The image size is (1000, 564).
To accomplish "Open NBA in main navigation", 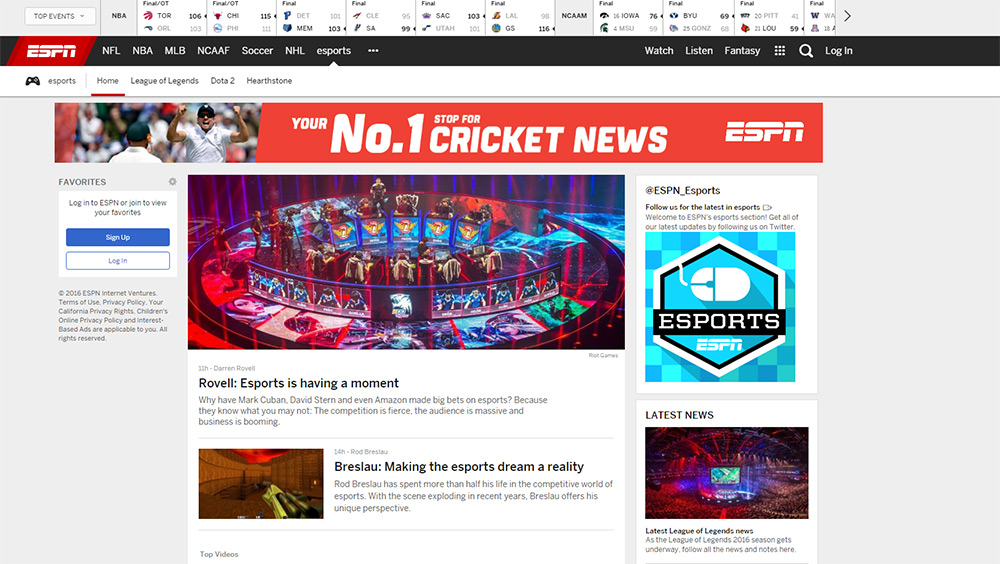I will coord(142,51).
